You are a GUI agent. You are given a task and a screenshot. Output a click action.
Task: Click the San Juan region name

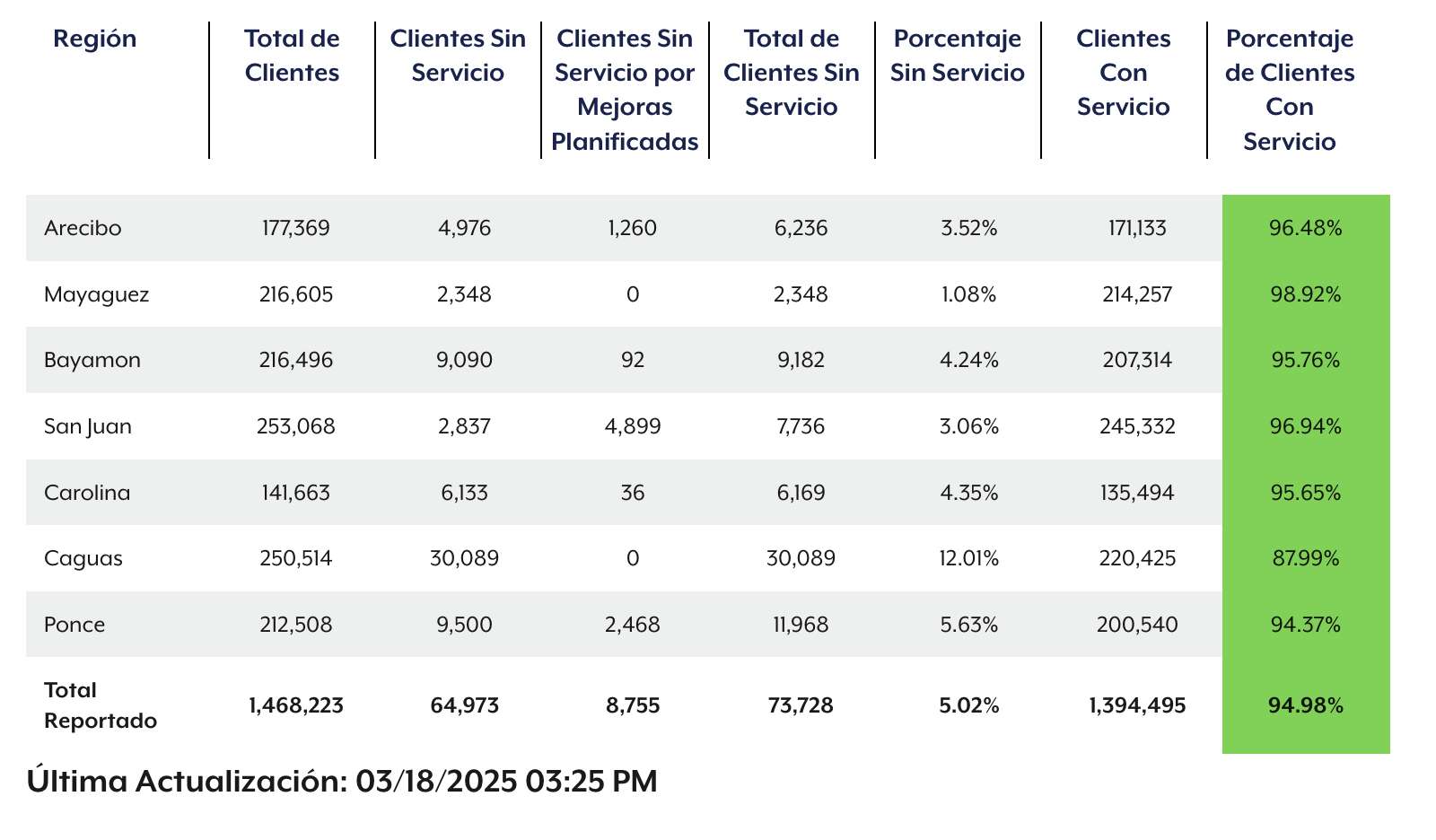88,426
